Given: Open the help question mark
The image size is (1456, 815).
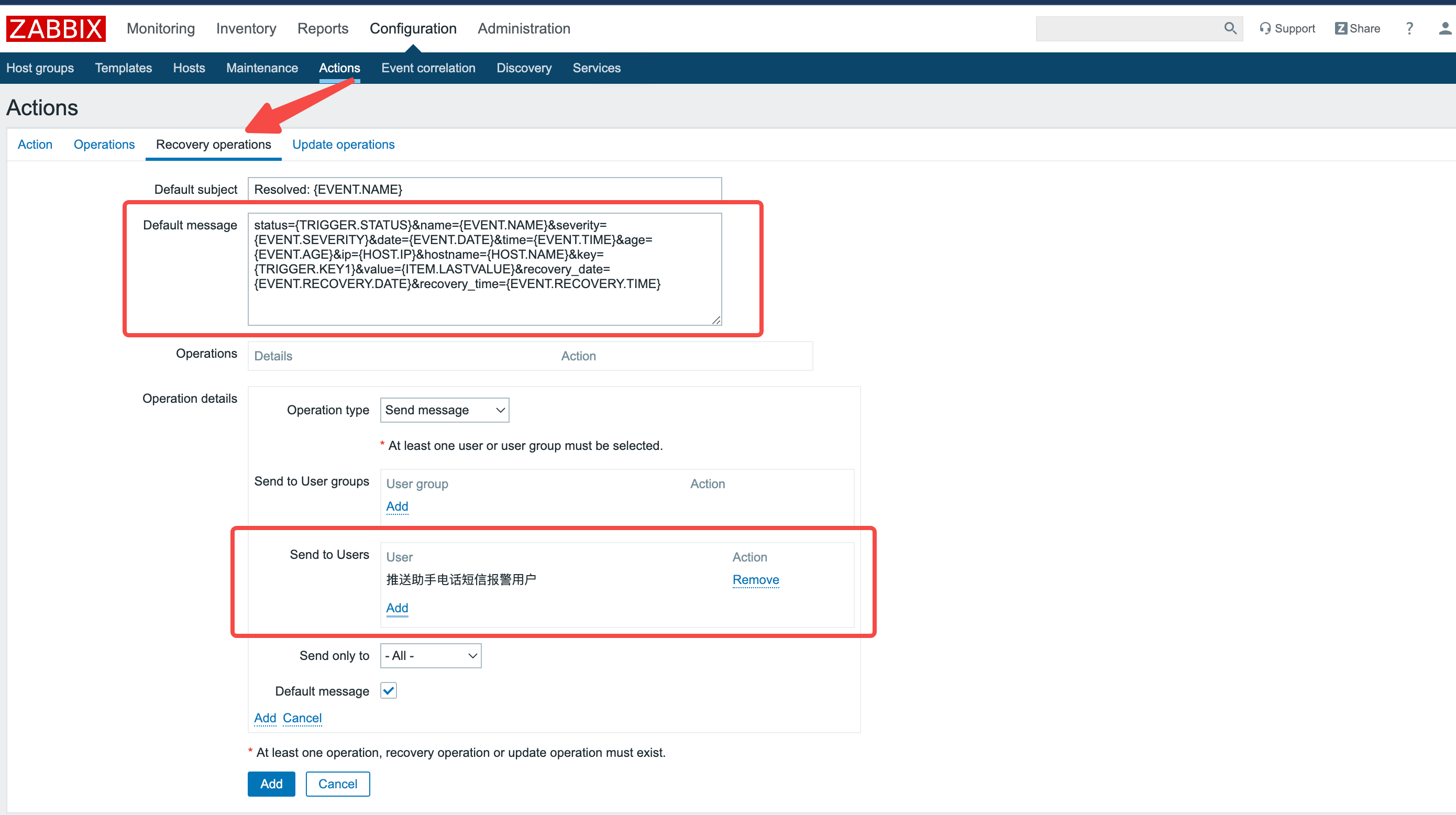Looking at the screenshot, I should (x=1409, y=28).
